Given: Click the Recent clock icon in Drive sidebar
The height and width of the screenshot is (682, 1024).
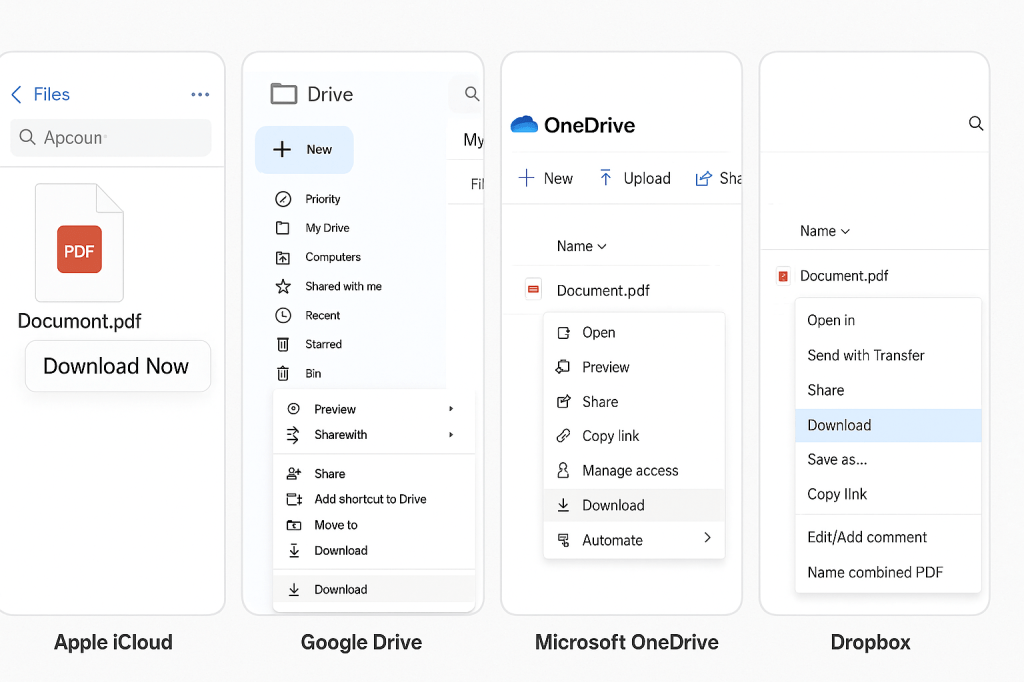Looking at the screenshot, I should click(x=283, y=315).
